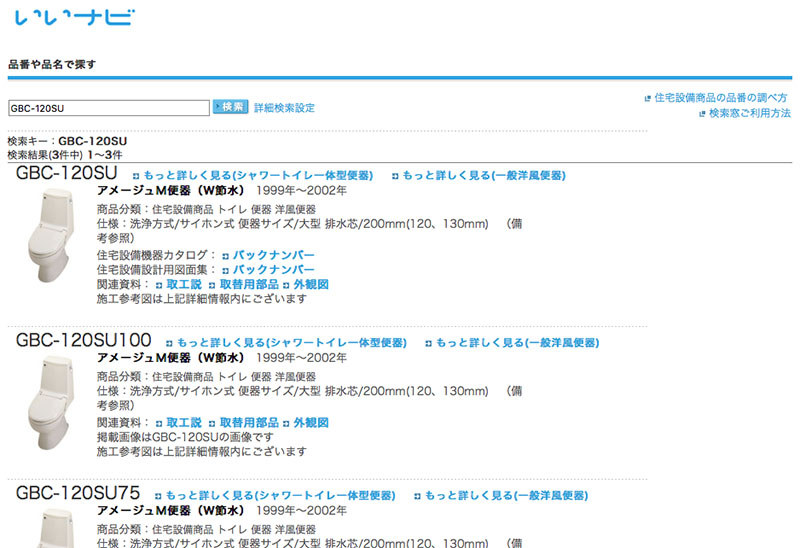Open 住宅設備機器カタログ バックナンバー link
The width and height of the screenshot is (800, 548).
point(273,255)
